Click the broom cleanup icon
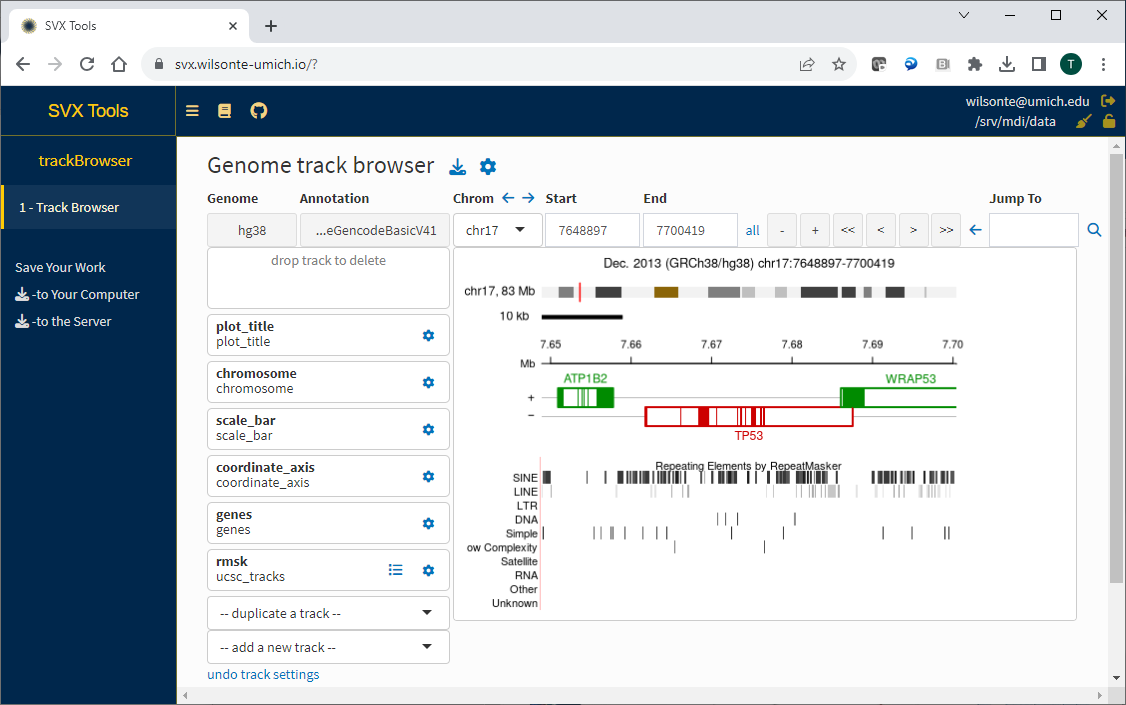The width and height of the screenshot is (1126, 705). [1084, 121]
